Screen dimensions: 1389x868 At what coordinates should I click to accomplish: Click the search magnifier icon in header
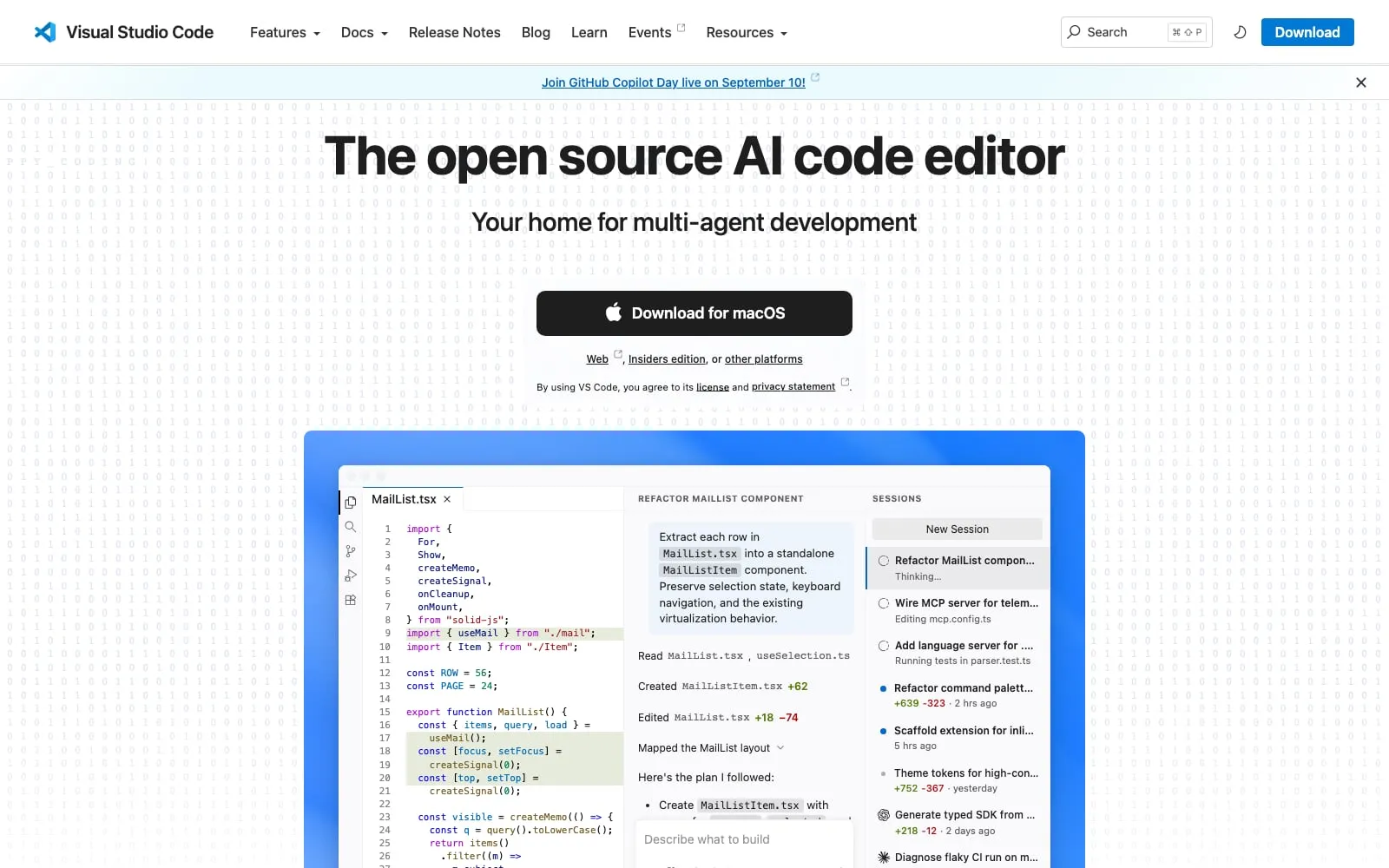click(x=1074, y=32)
